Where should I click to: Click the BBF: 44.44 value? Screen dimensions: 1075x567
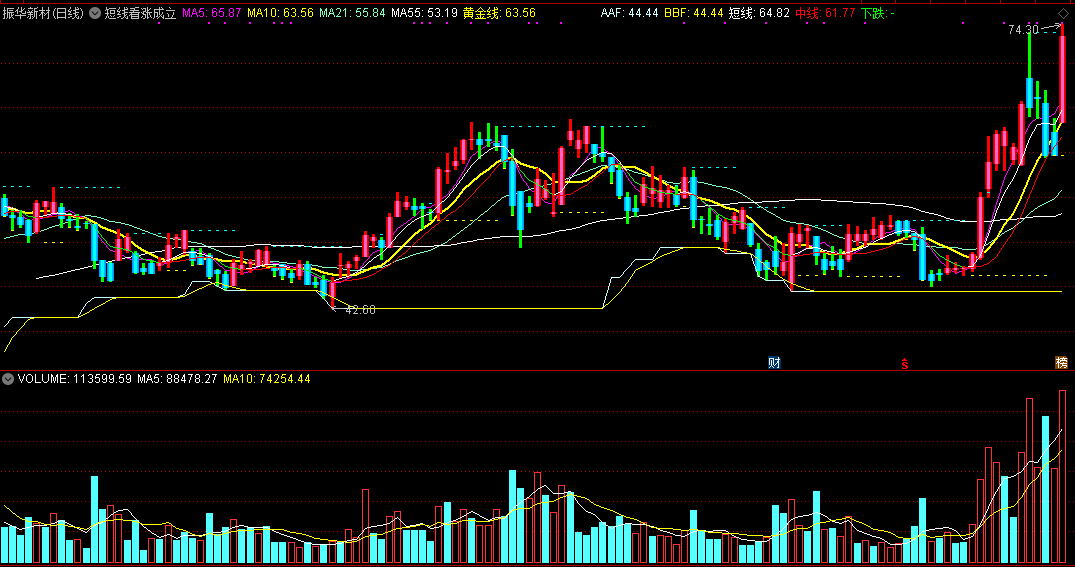tap(694, 13)
